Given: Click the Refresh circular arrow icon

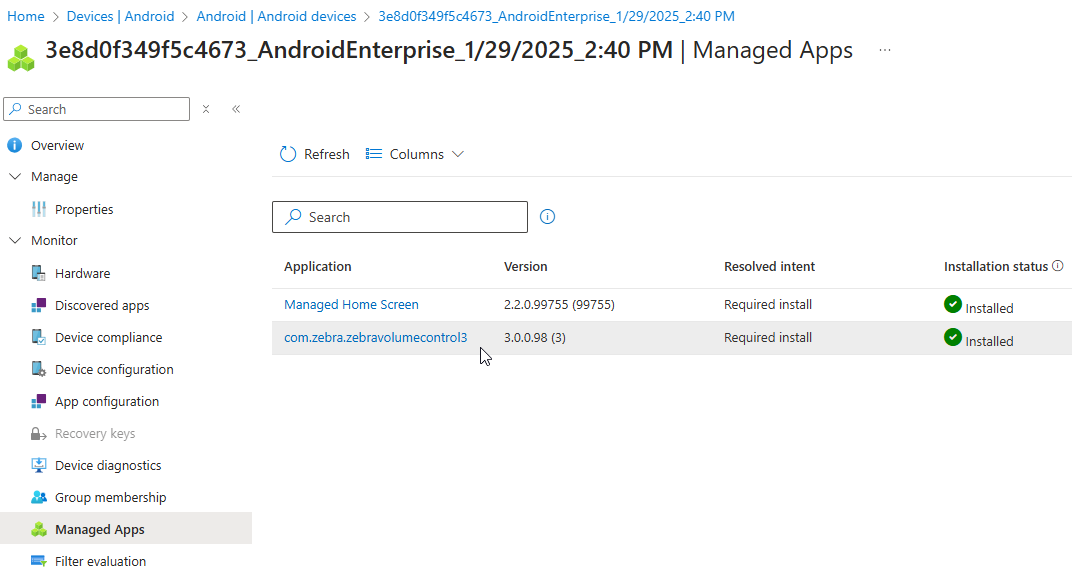Looking at the screenshot, I should (x=288, y=154).
